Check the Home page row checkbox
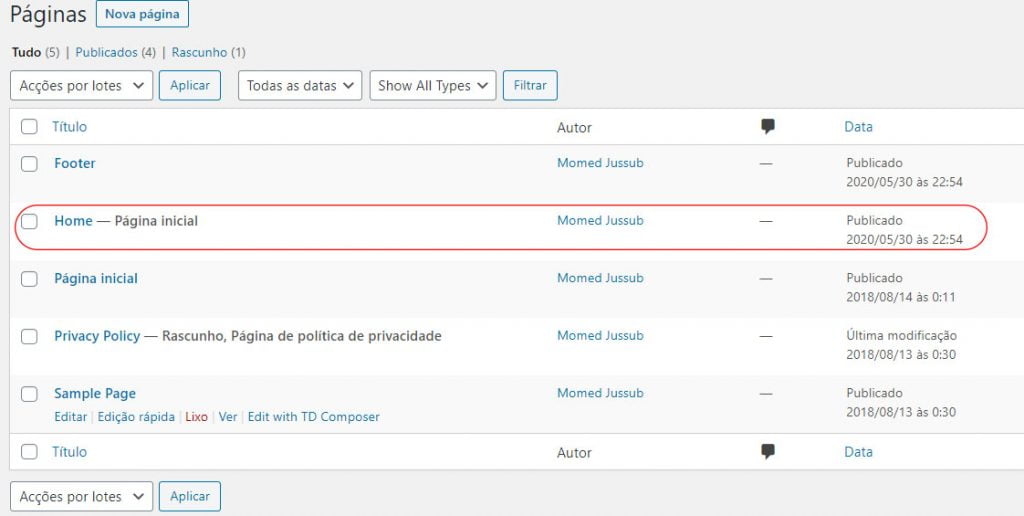Image resolution: width=1024 pixels, height=516 pixels. pos(29,221)
